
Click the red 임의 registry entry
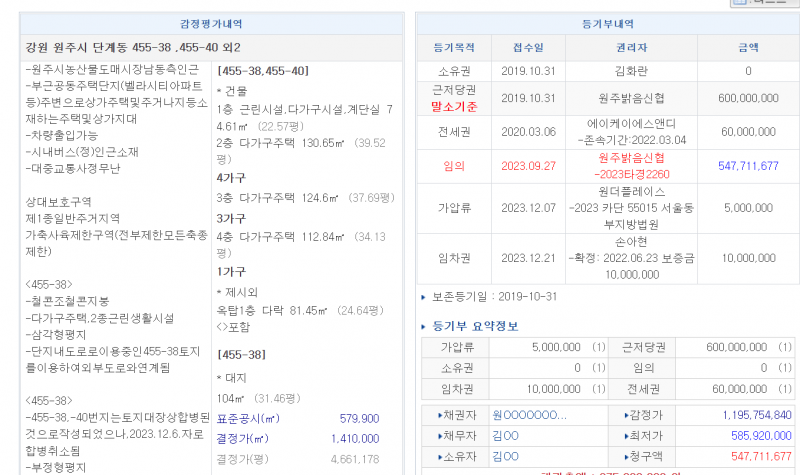(x=453, y=166)
